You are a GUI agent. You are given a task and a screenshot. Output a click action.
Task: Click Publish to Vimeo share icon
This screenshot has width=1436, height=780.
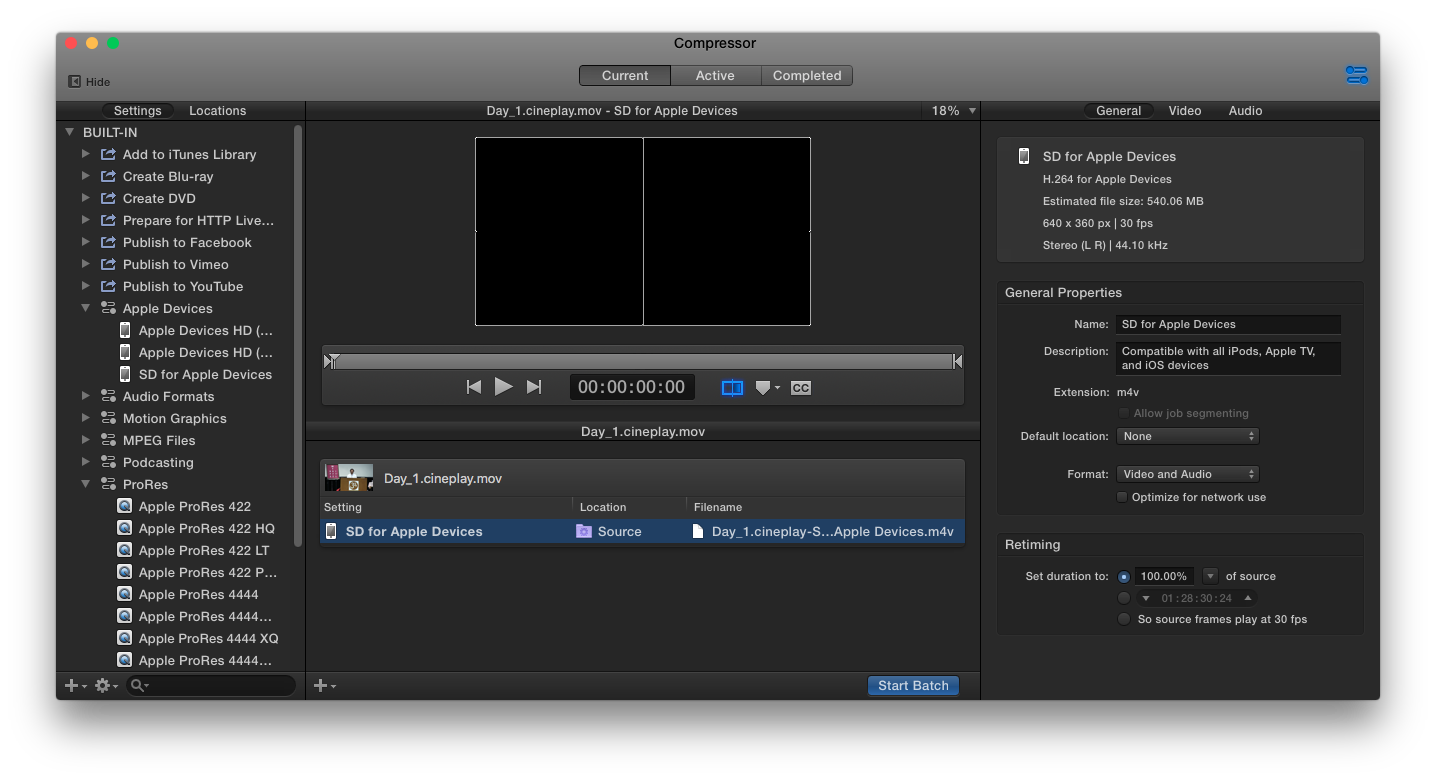108,264
